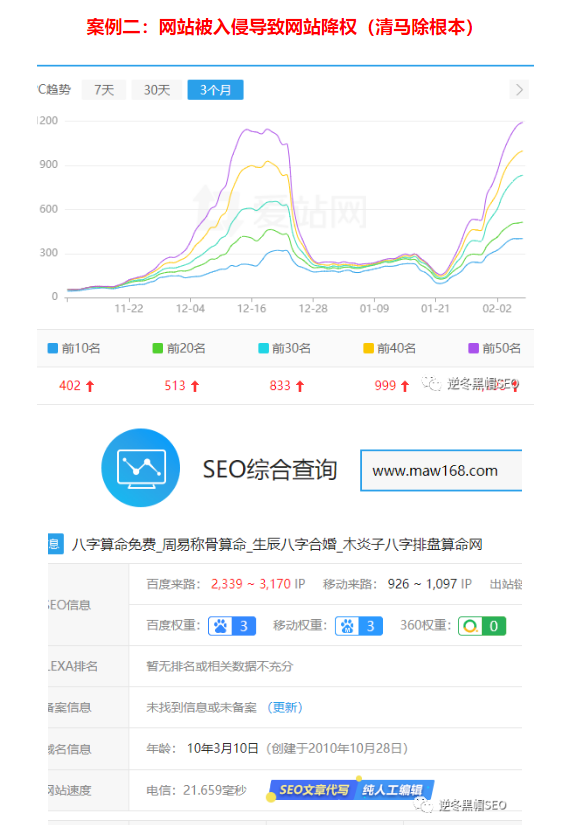Click the SEO综合查询 monitor chart icon

point(140,468)
